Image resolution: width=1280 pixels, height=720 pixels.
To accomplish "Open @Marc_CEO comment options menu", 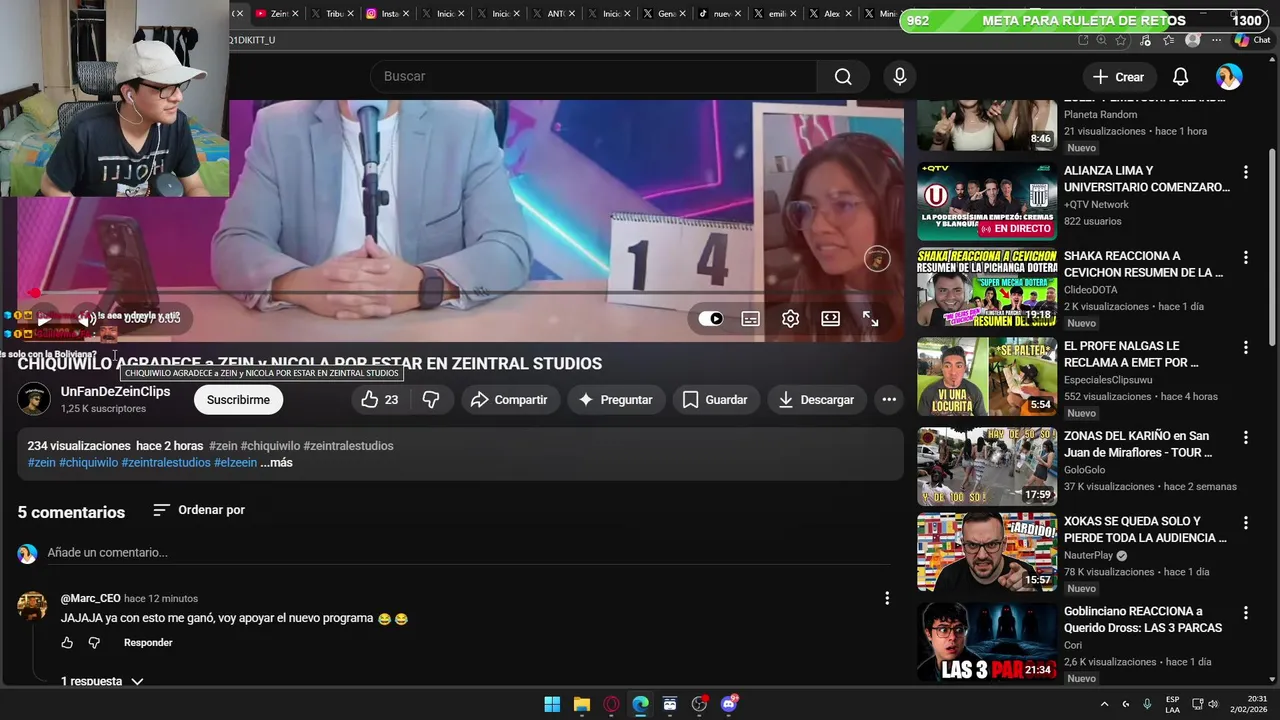I will pos(887,598).
